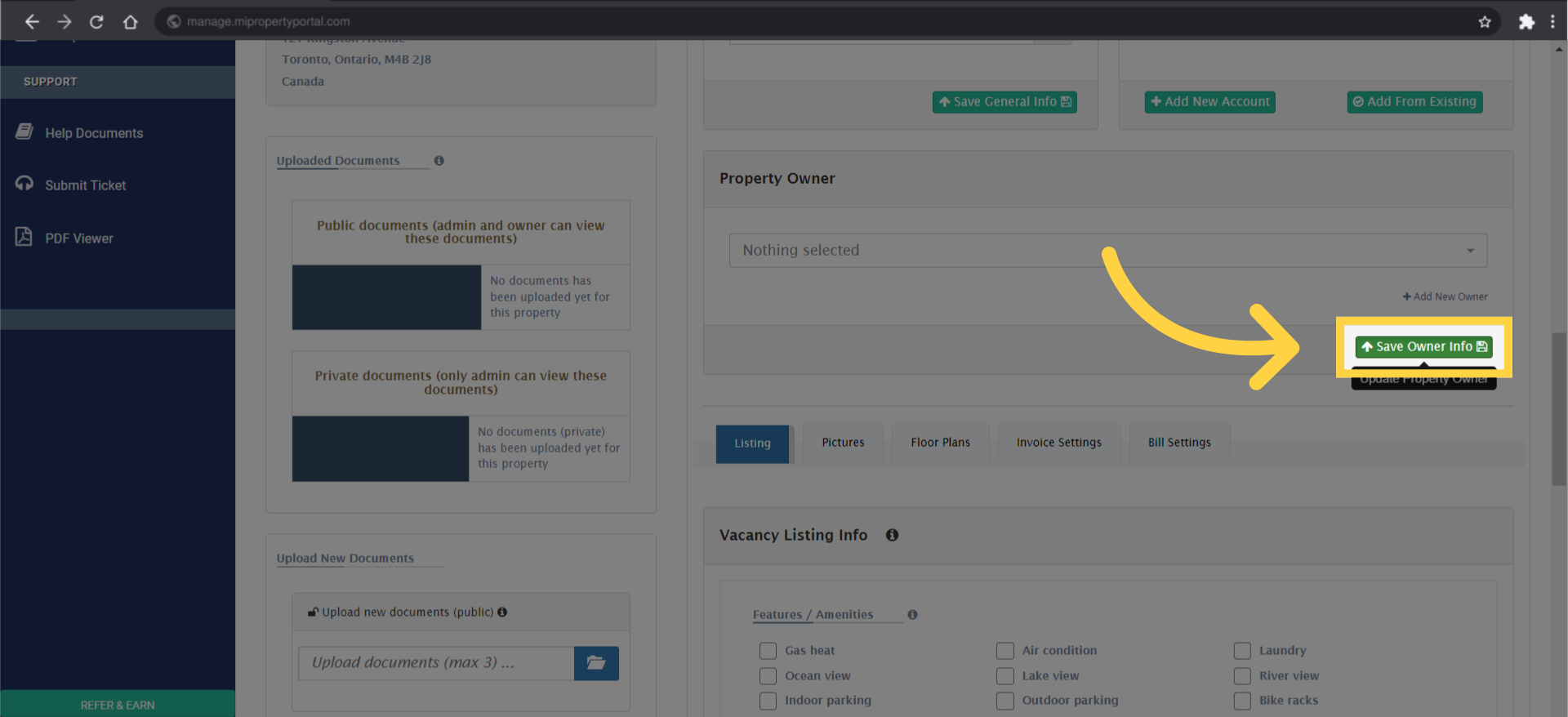This screenshot has width=1568, height=717.
Task: Click Save General Info button
Action: (x=1004, y=102)
